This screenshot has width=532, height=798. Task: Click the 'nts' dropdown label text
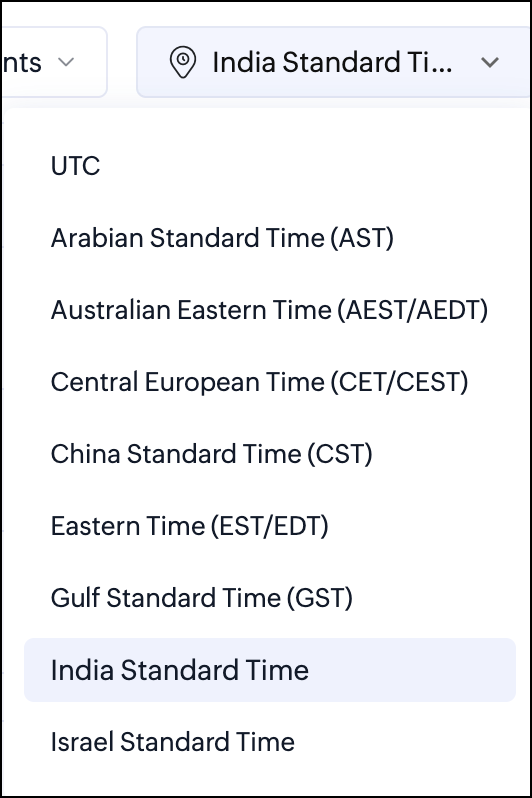point(21,63)
